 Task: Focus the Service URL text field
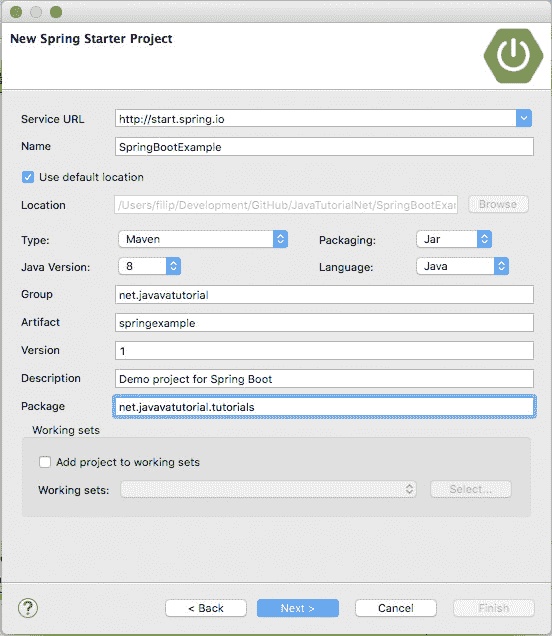coord(316,118)
